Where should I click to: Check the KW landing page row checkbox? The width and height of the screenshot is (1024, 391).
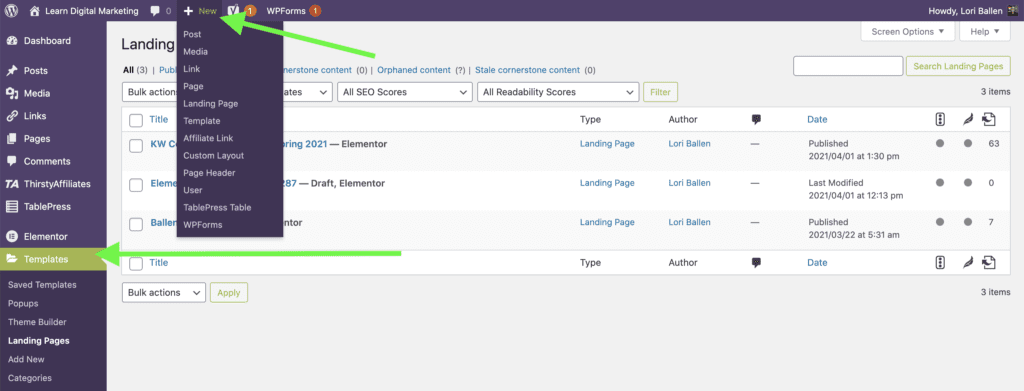point(136,146)
